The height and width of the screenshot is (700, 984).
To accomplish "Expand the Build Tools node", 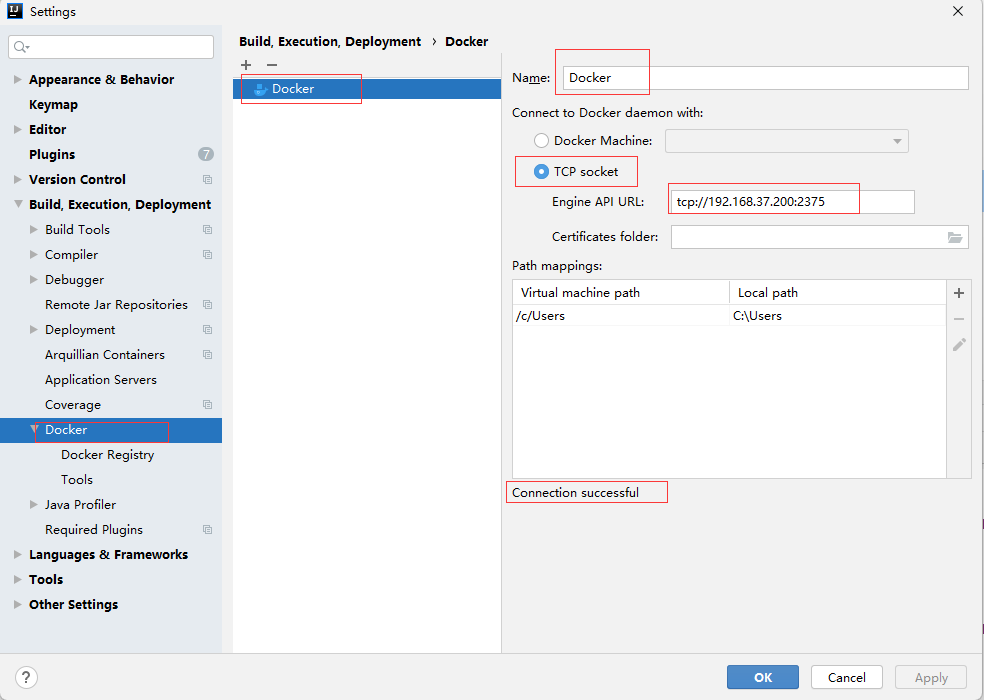I will 34,230.
